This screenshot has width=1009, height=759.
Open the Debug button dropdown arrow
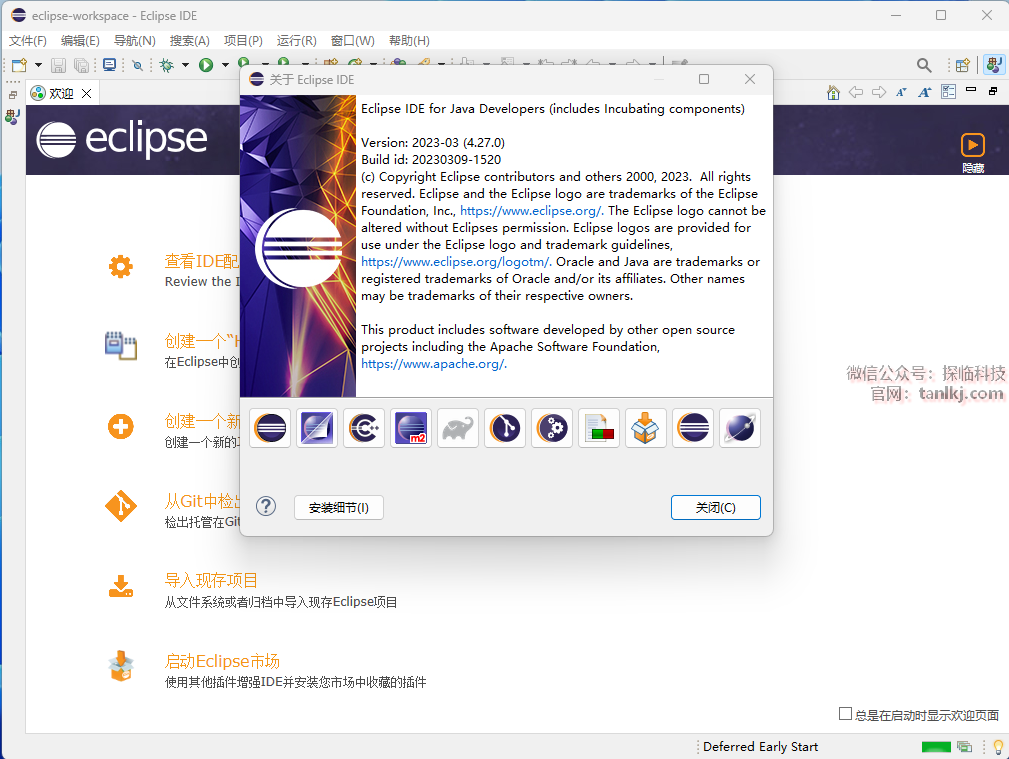click(186, 65)
